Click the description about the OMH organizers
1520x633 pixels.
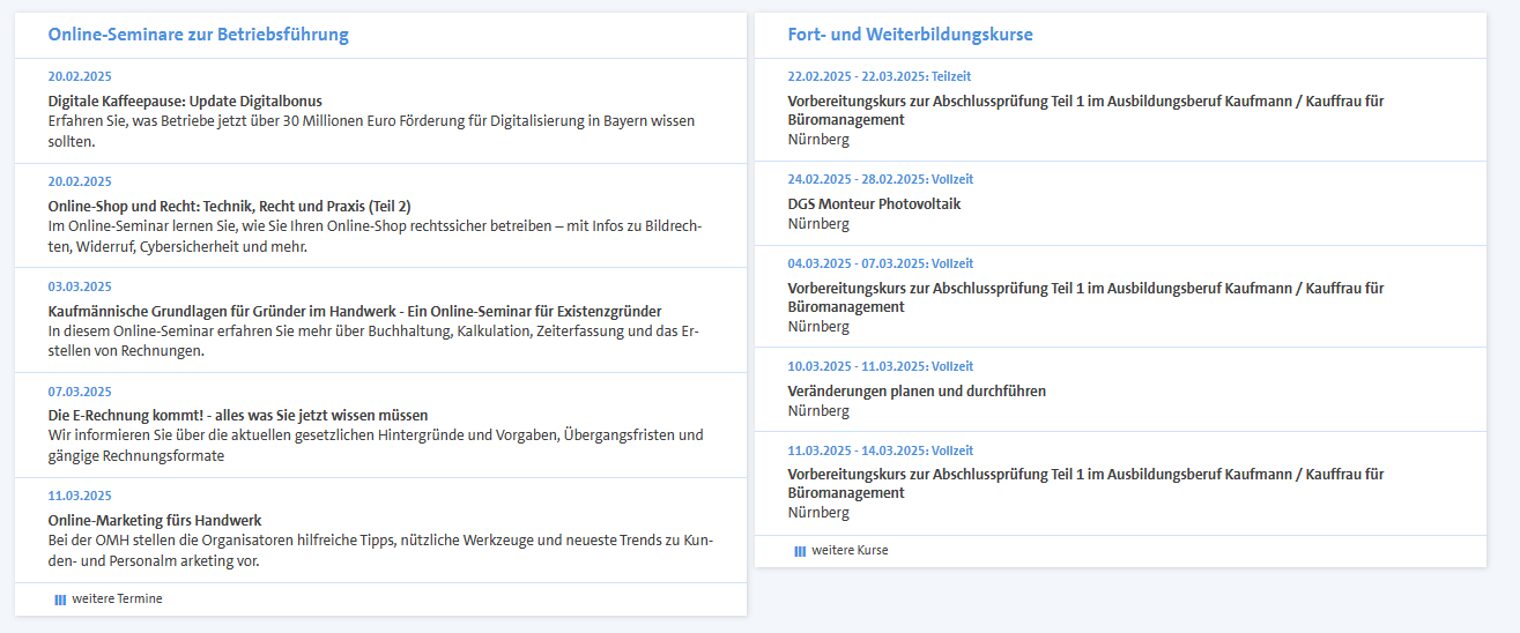coord(381,551)
